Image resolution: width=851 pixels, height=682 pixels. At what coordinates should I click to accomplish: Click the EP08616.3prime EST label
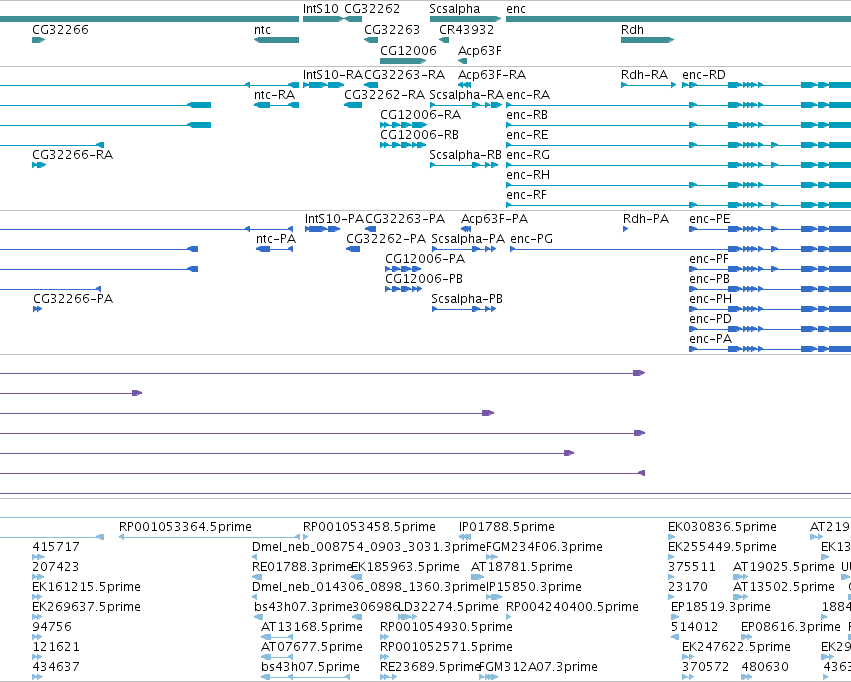pos(791,627)
